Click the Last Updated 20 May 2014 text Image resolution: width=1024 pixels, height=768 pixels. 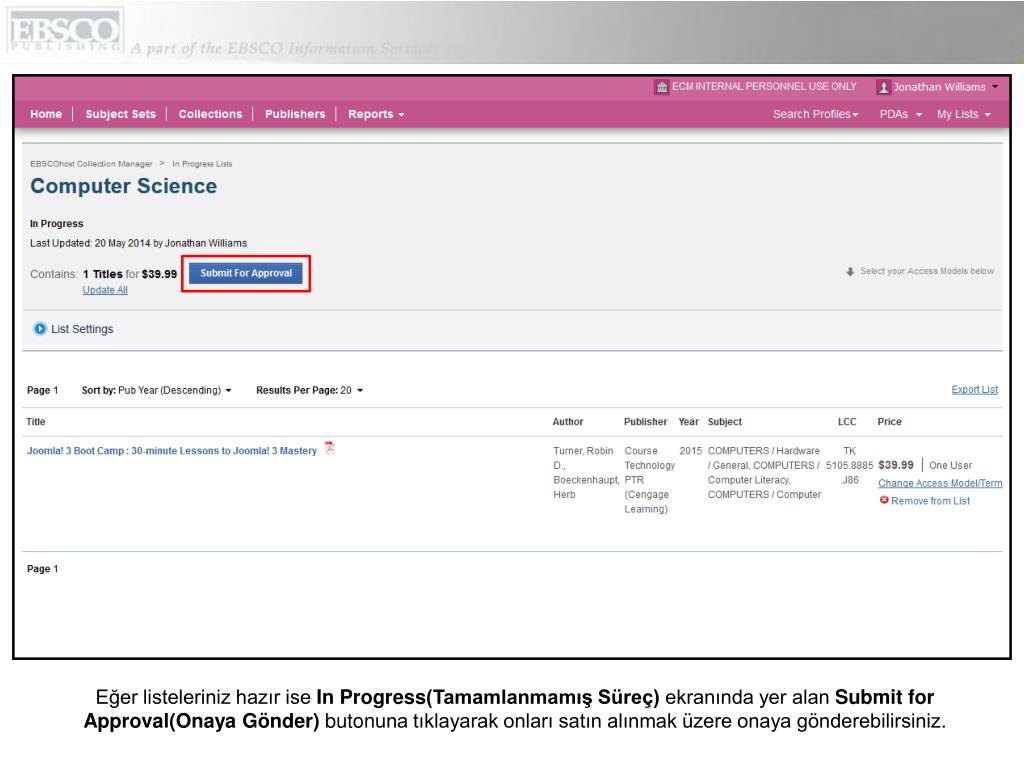coord(138,243)
